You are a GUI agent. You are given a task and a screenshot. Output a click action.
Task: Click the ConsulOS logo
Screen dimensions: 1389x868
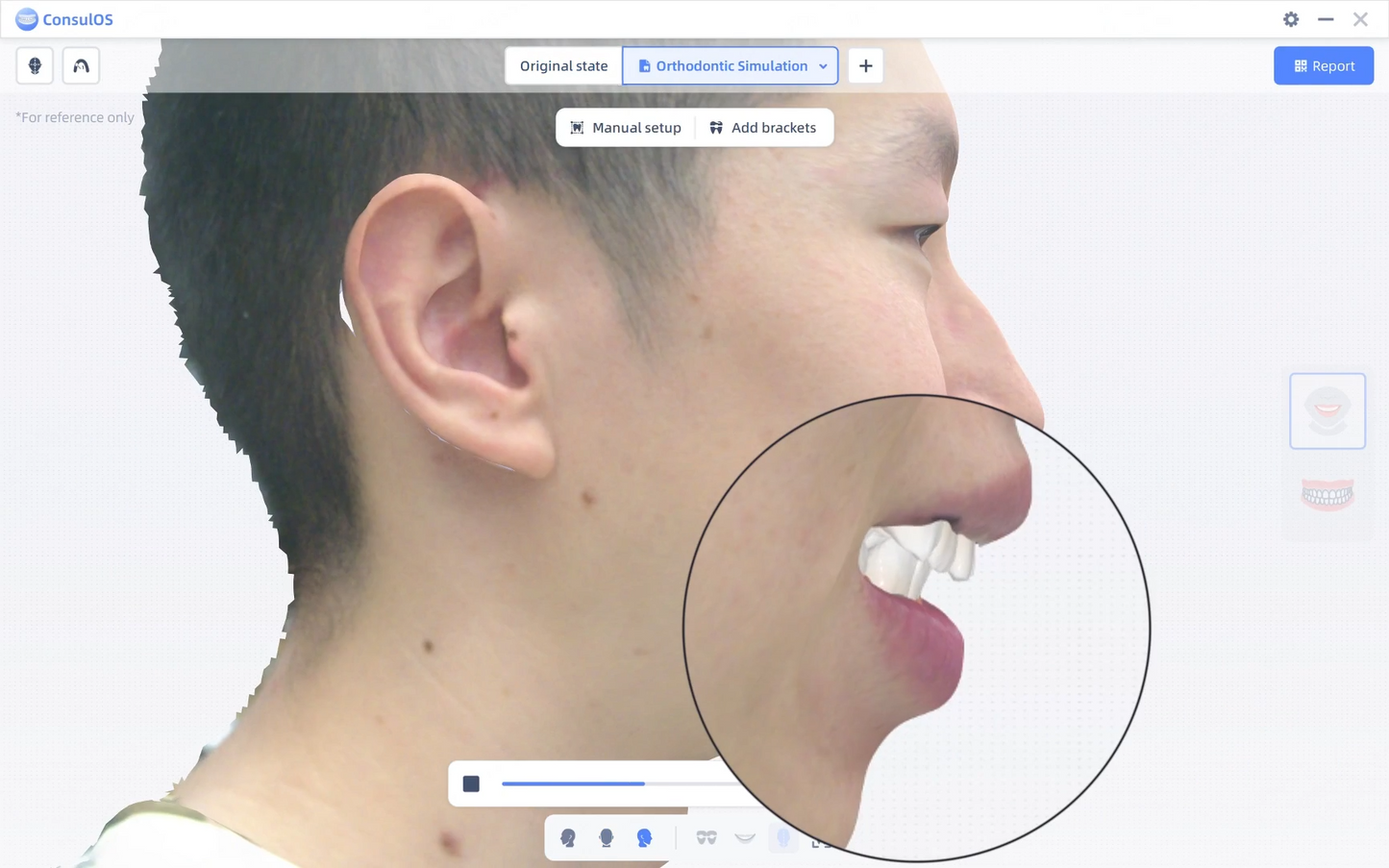[64, 19]
